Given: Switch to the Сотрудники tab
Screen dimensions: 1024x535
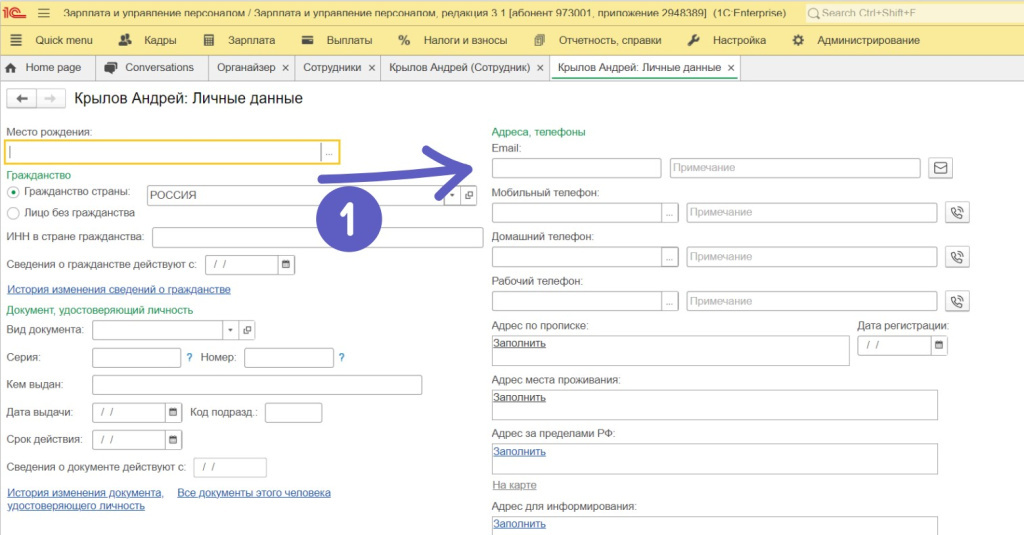Looking at the screenshot, I should tap(331, 67).
